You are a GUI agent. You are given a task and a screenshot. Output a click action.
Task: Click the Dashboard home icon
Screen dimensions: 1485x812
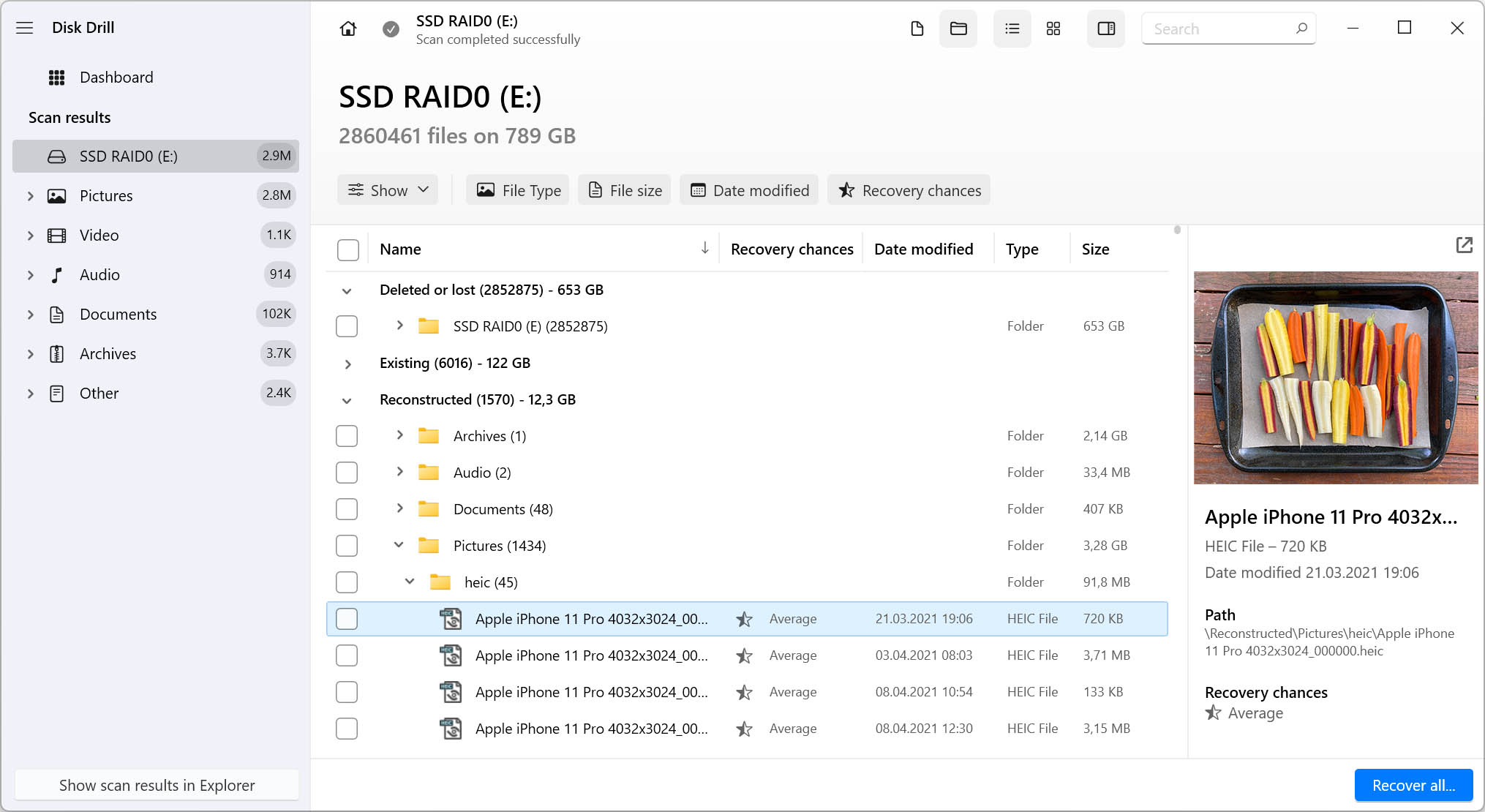348,28
